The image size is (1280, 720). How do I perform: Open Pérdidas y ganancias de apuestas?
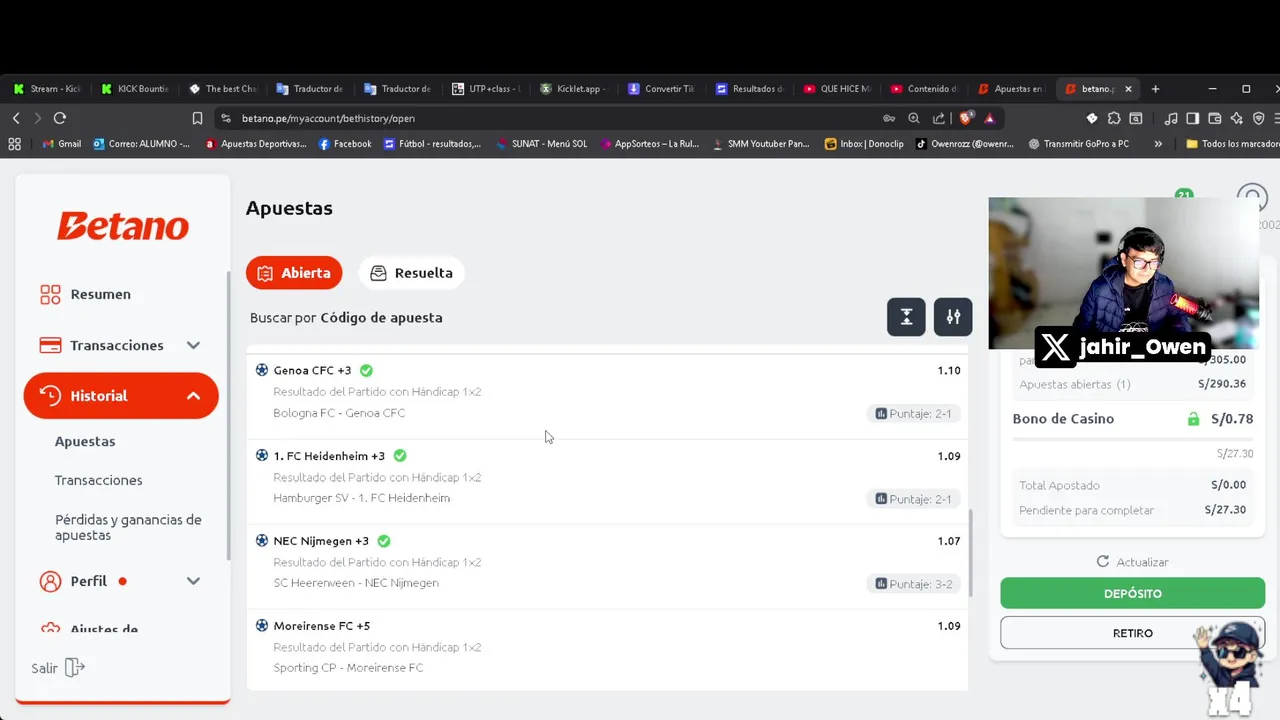pyautogui.click(x=128, y=527)
